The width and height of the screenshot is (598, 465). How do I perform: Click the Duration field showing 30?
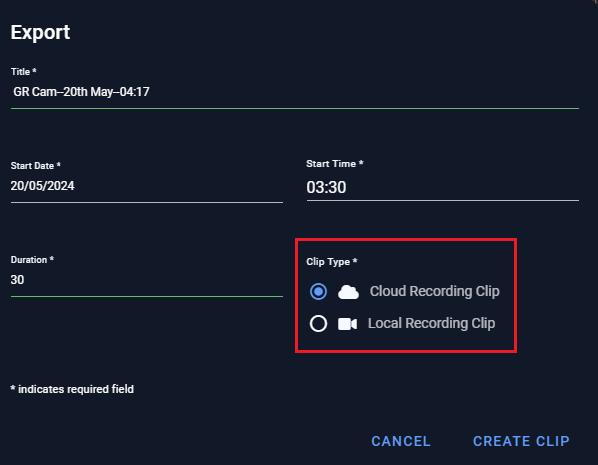click(x=147, y=280)
